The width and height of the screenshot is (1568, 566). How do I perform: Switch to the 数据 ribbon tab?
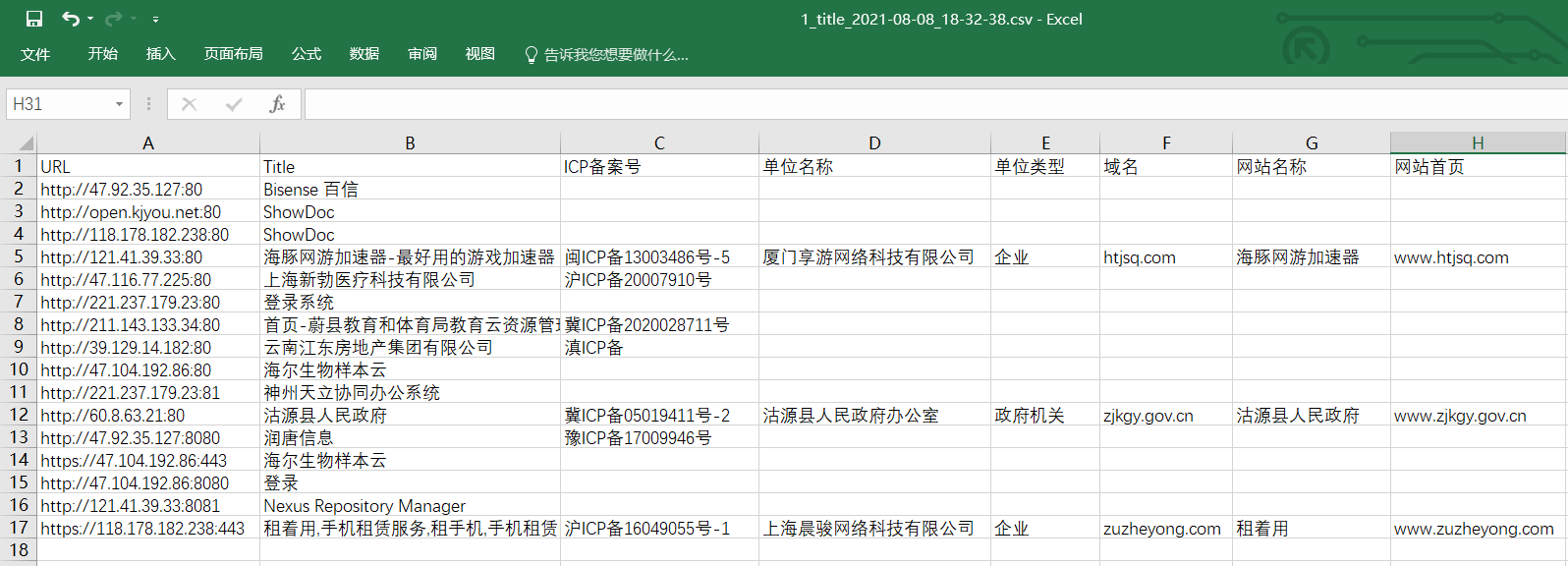point(364,54)
